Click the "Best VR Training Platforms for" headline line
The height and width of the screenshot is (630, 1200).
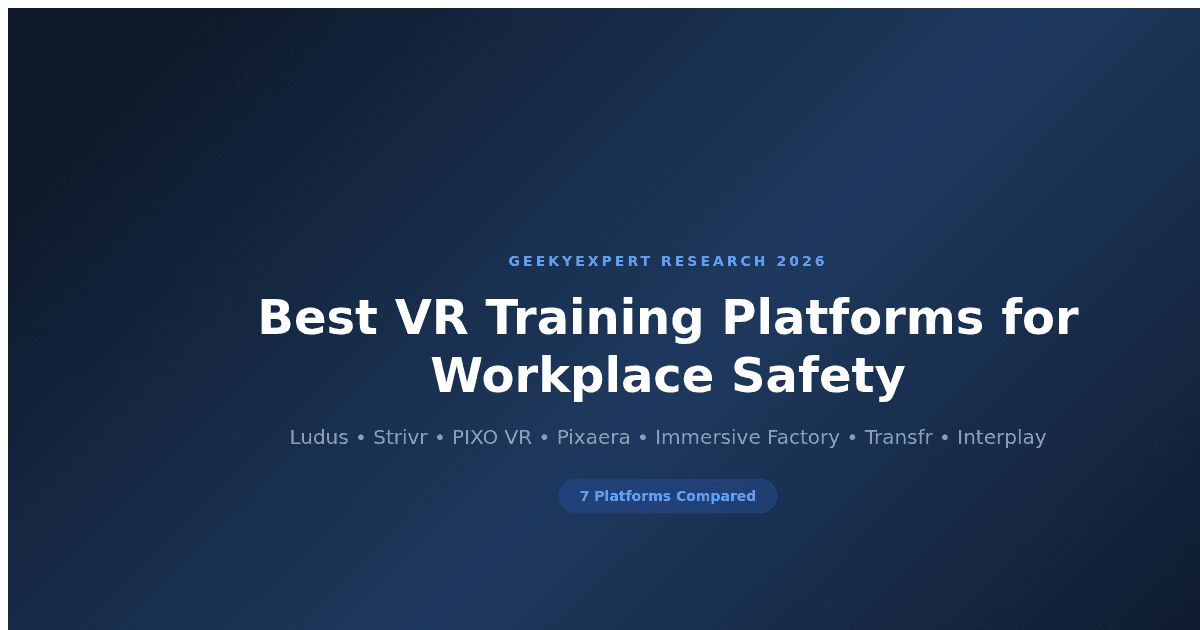tap(668, 318)
